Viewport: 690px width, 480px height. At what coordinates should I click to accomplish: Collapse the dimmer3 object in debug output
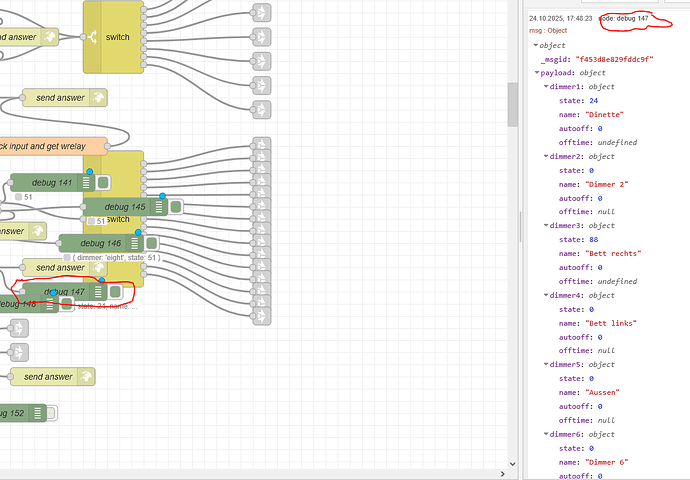click(546, 226)
